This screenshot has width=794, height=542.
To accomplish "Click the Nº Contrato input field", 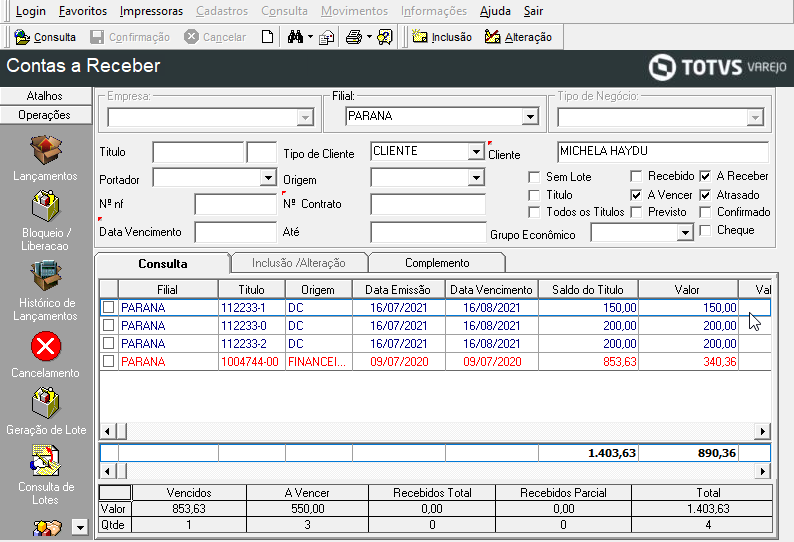I will (428, 204).
